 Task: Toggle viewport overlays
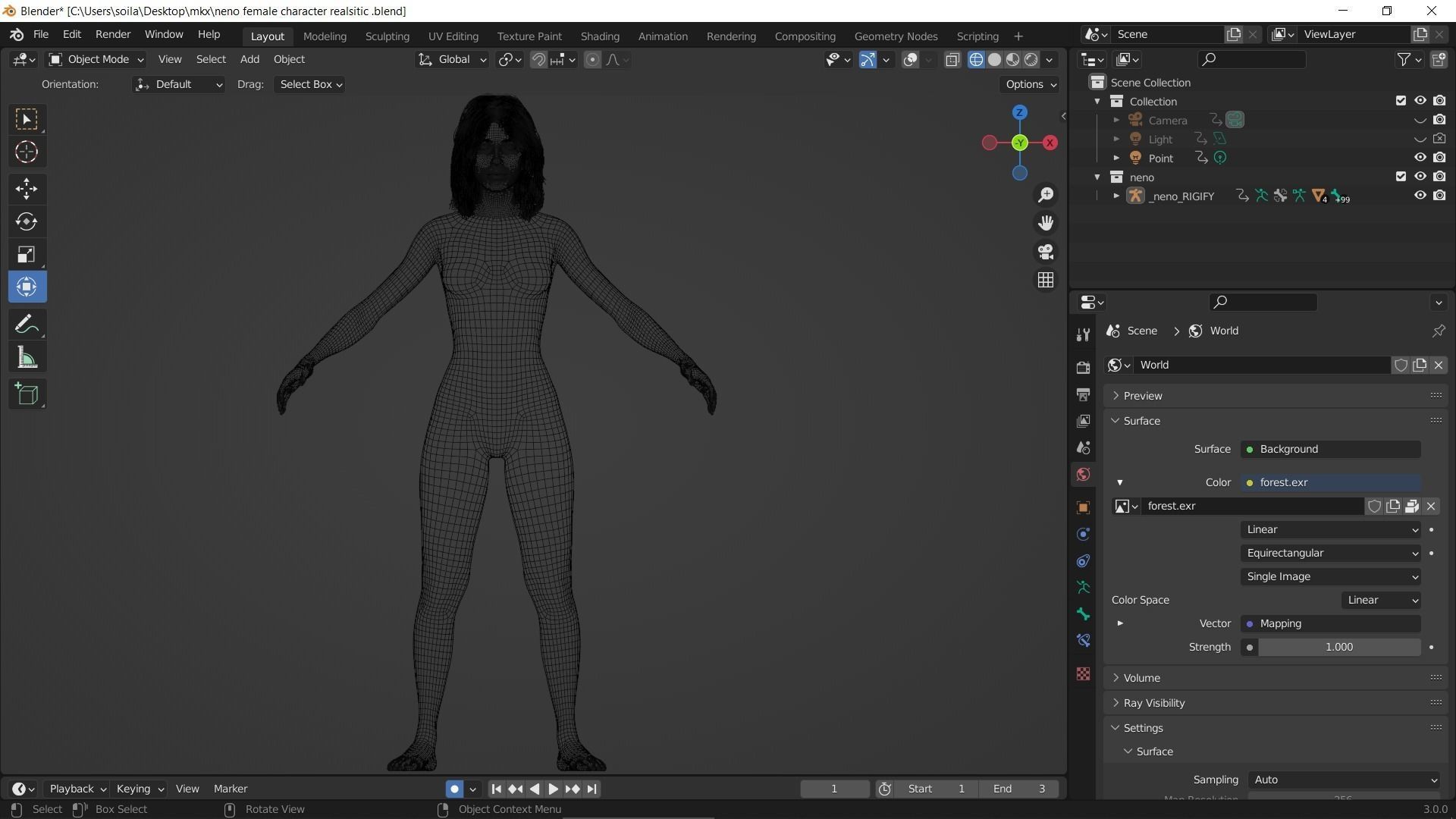(911, 59)
